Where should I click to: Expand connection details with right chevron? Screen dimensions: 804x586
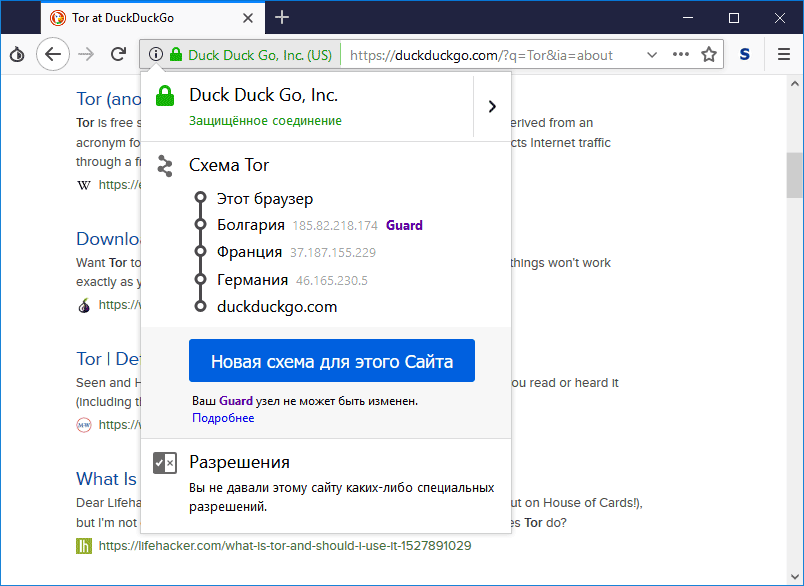click(492, 106)
